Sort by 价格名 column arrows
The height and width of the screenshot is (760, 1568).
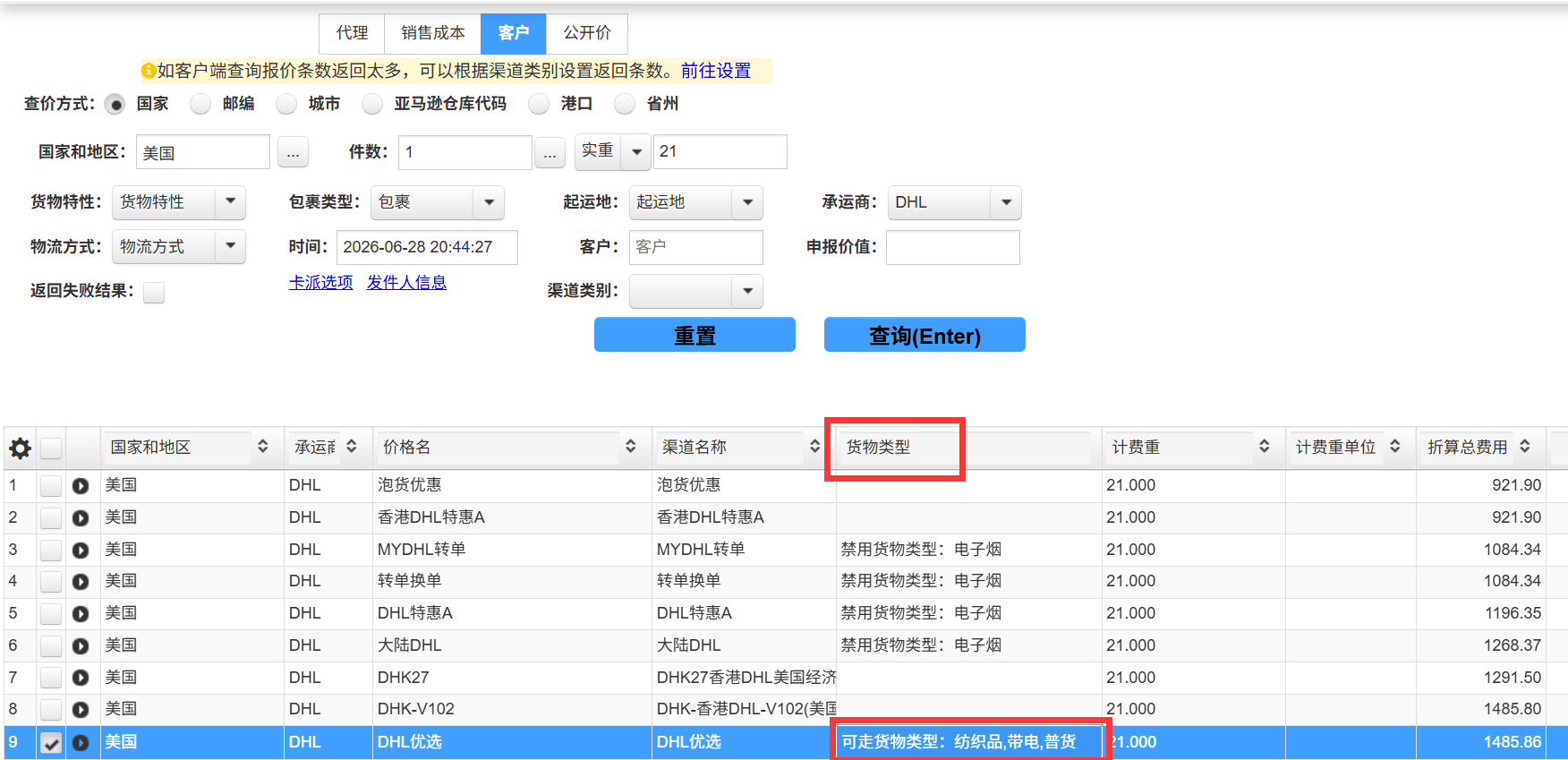click(631, 446)
